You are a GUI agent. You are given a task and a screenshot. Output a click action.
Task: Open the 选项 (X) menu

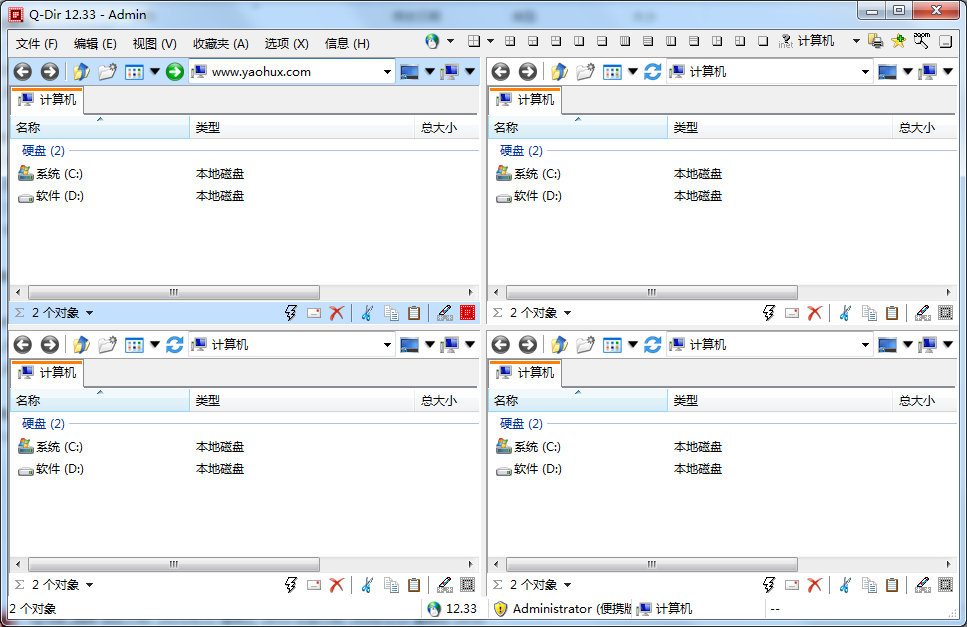click(286, 44)
